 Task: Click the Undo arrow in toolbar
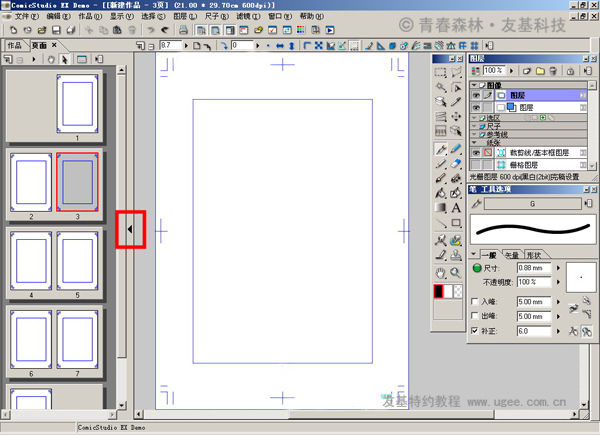pyautogui.click(x=151, y=30)
